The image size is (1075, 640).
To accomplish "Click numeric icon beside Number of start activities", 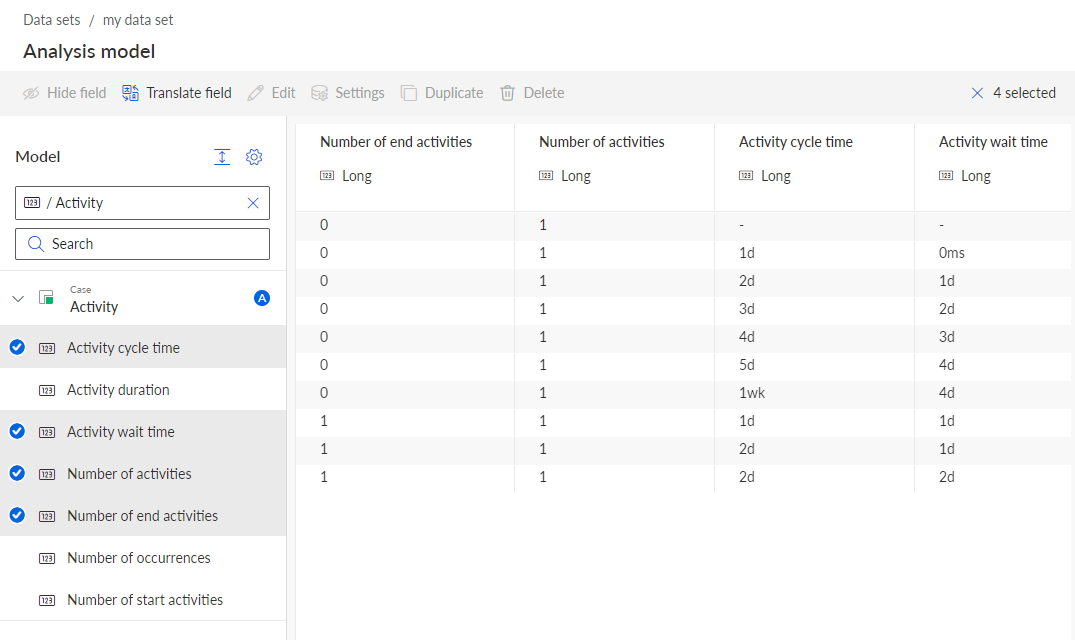I will pos(47,600).
